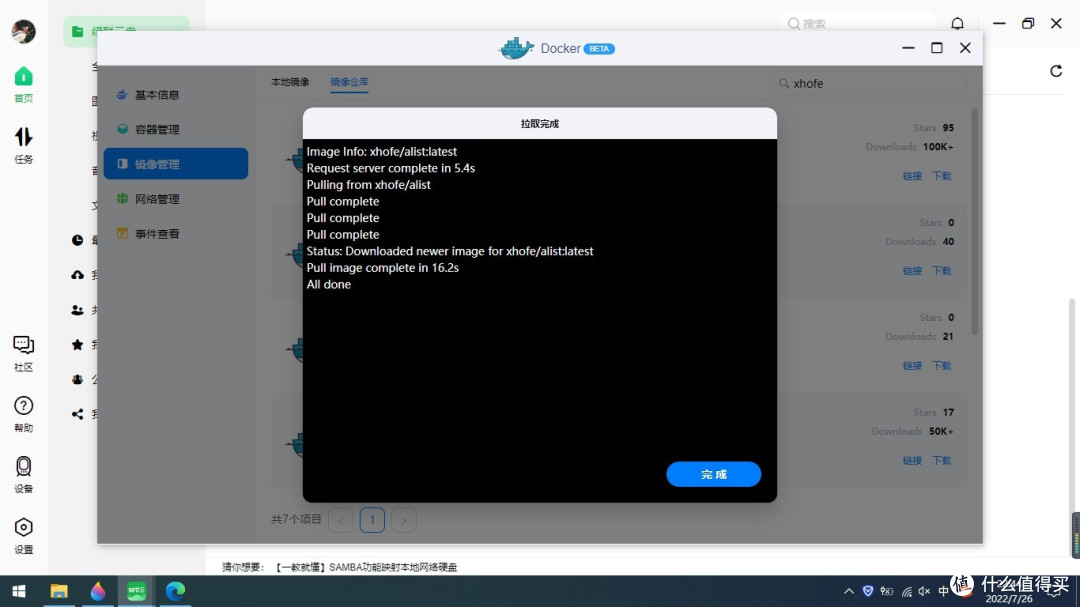Viewport: 1080px width, 607px height.
Task: Click the 下载 link for the 100K+ image
Action: tap(941, 175)
